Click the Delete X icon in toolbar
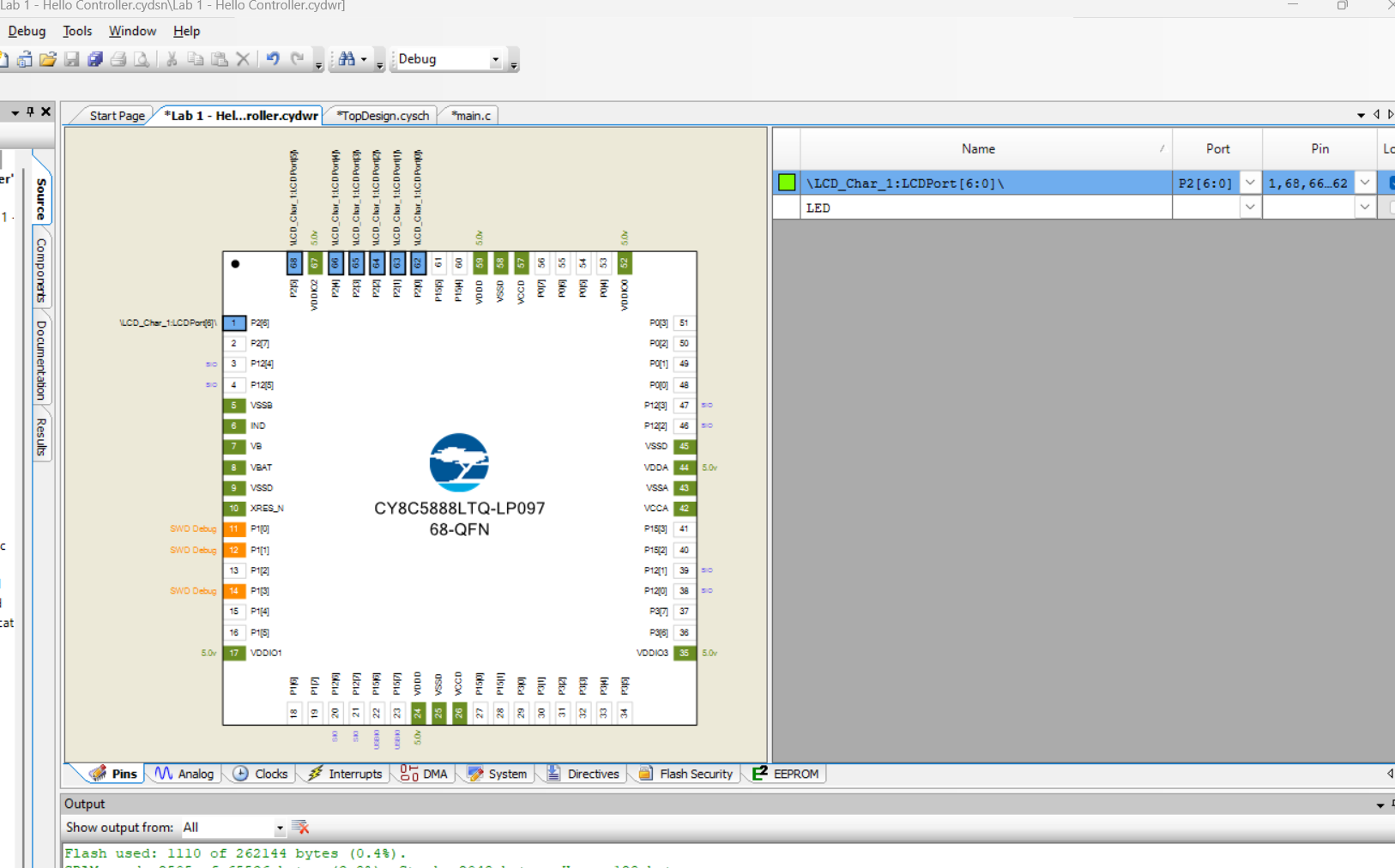Screen dimensions: 1395x868 (243, 59)
